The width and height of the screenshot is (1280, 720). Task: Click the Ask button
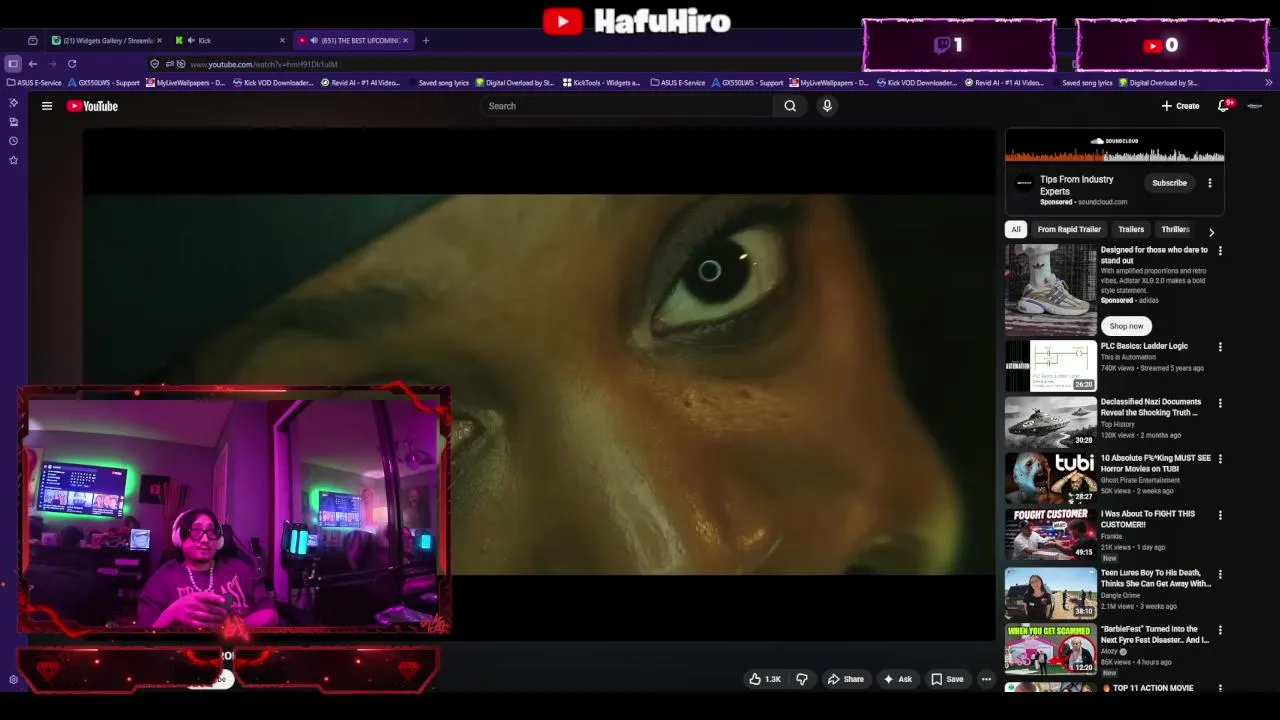tap(897, 679)
